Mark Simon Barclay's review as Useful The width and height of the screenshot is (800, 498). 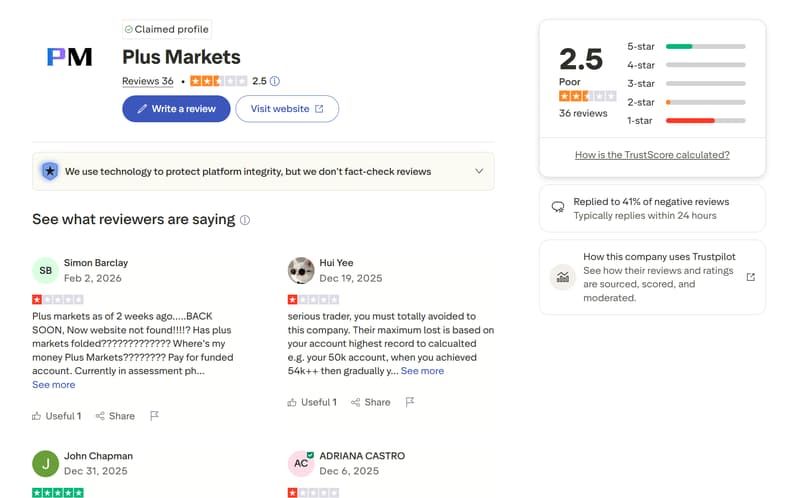(x=57, y=416)
